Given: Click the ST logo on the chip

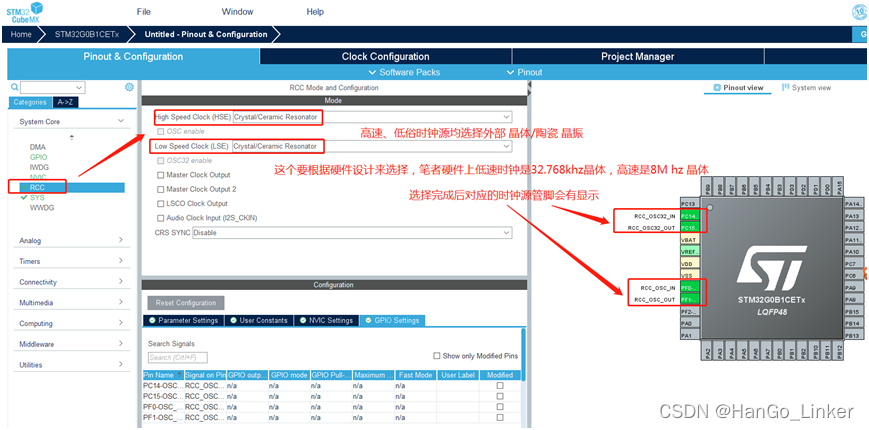Looking at the screenshot, I should [771, 267].
